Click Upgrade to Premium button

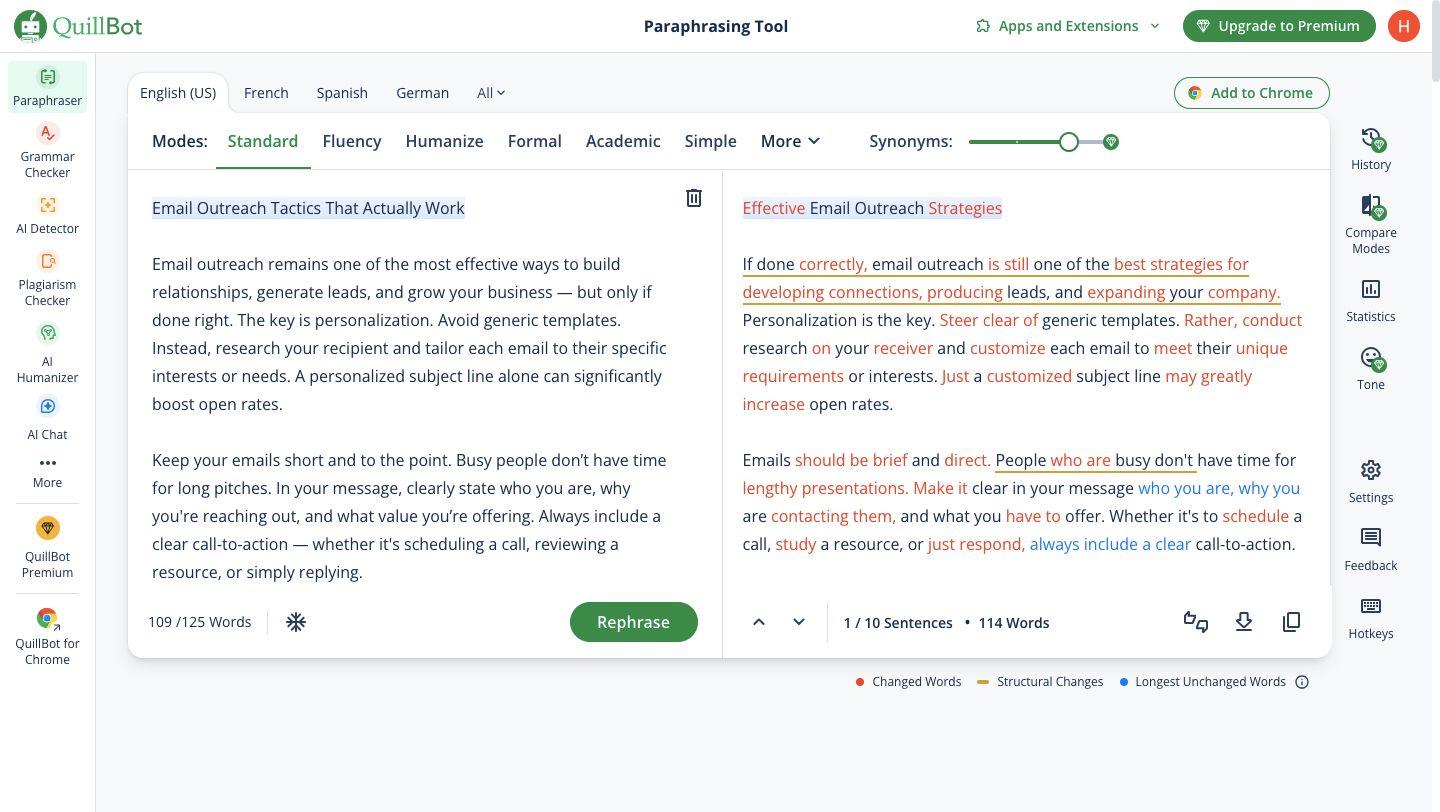1277,26
